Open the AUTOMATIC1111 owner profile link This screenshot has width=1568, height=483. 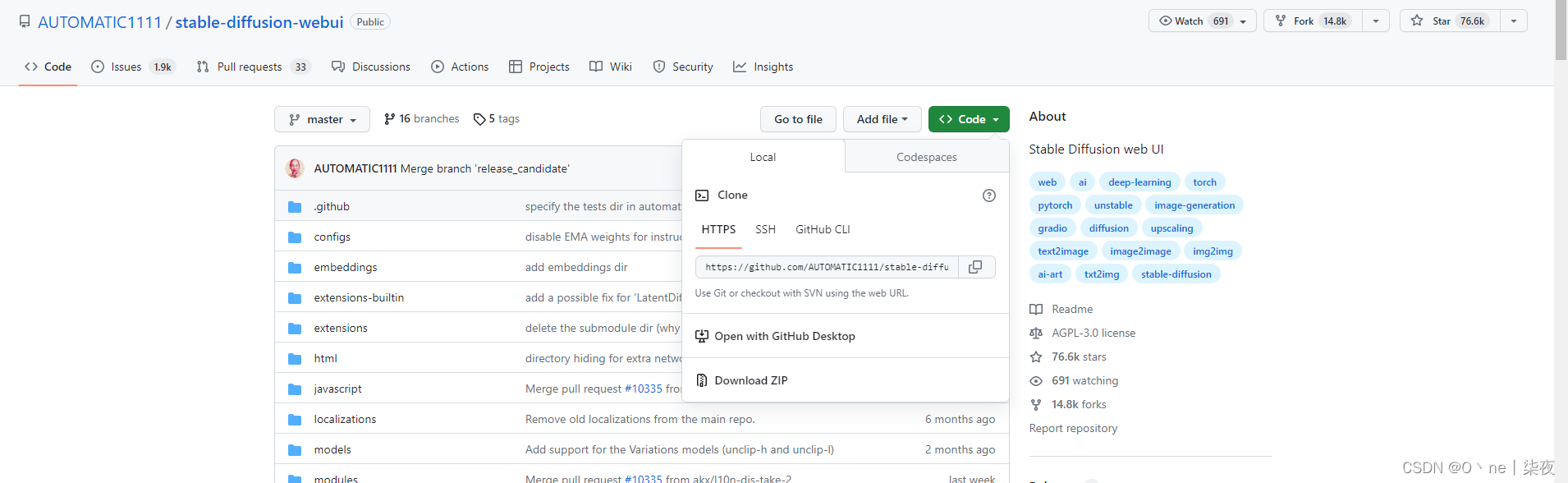(x=99, y=22)
